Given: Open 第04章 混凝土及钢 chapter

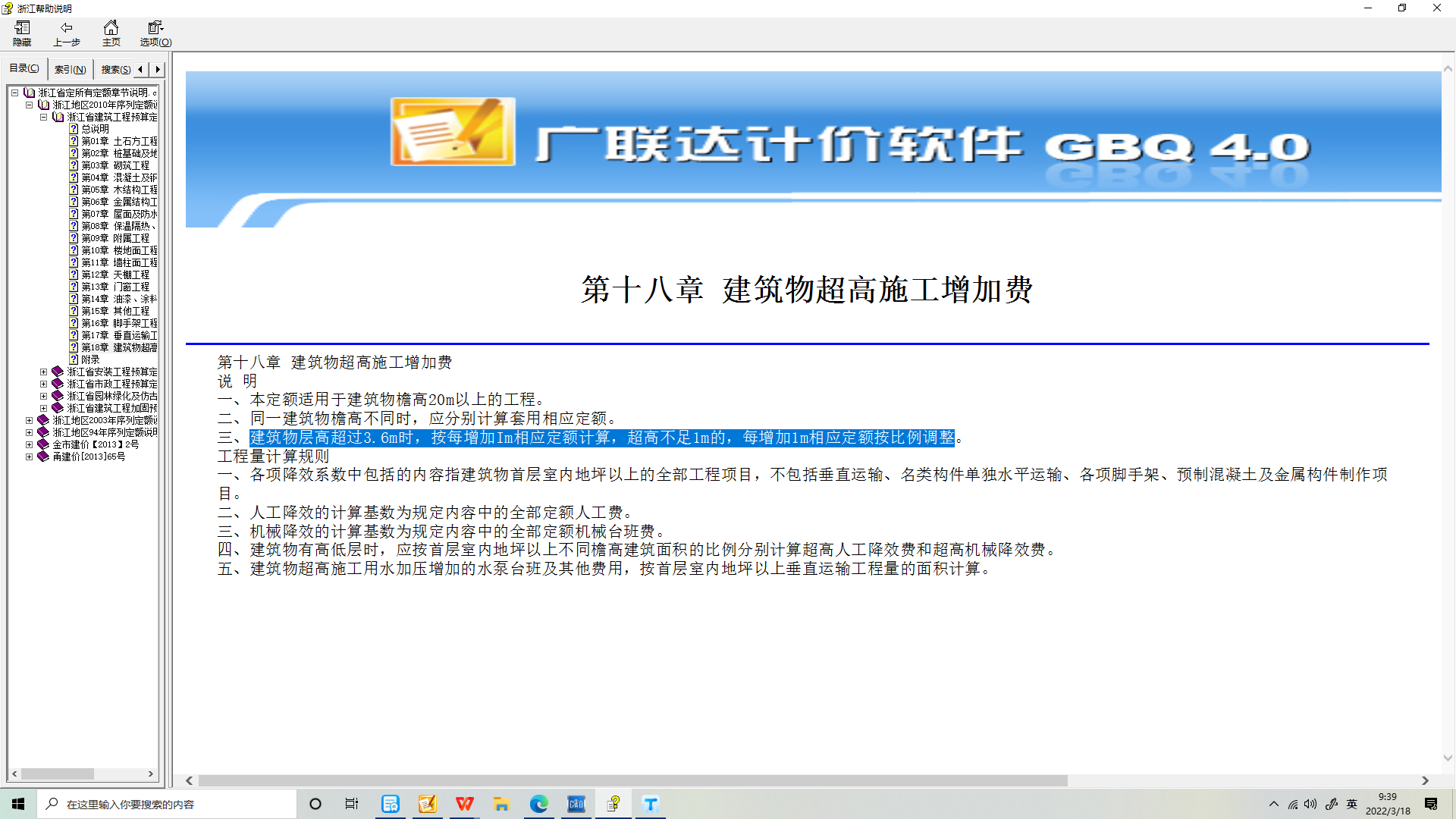Looking at the screenshot, I should tap(119, 177).
